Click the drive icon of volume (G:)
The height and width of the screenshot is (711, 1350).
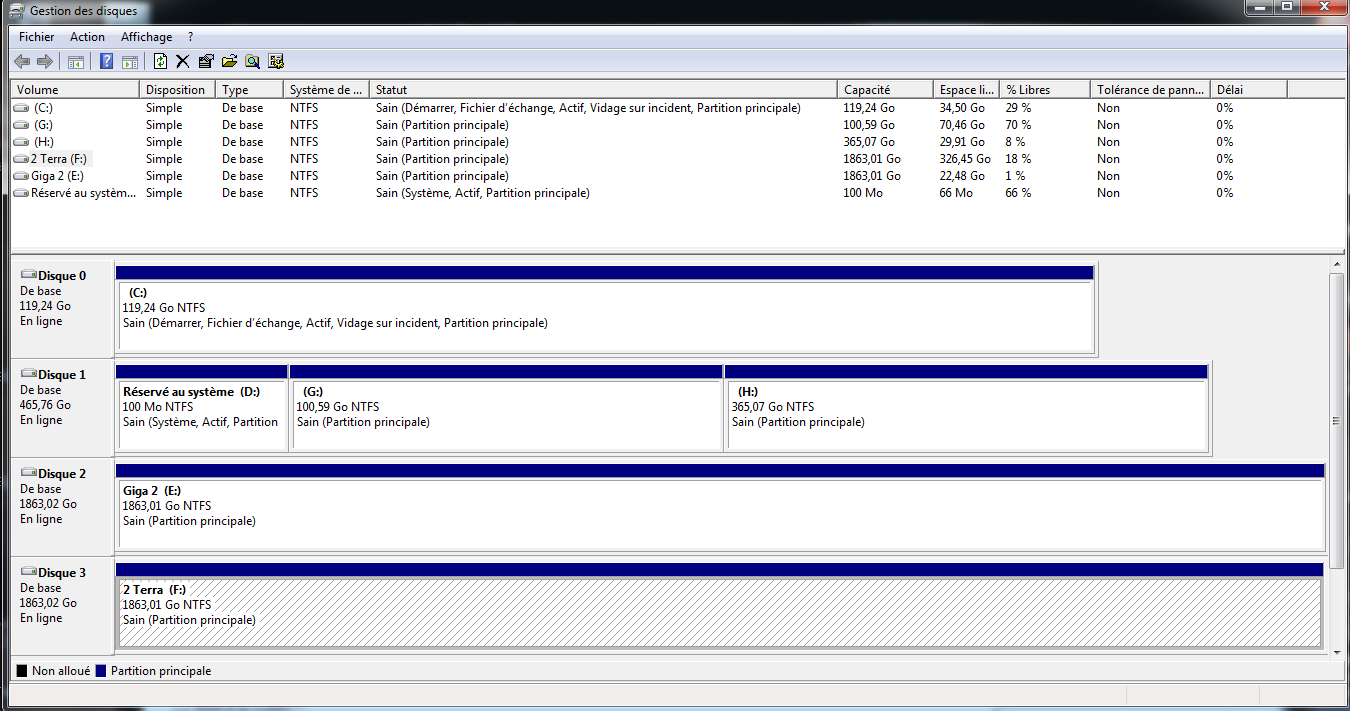point(22,125)
